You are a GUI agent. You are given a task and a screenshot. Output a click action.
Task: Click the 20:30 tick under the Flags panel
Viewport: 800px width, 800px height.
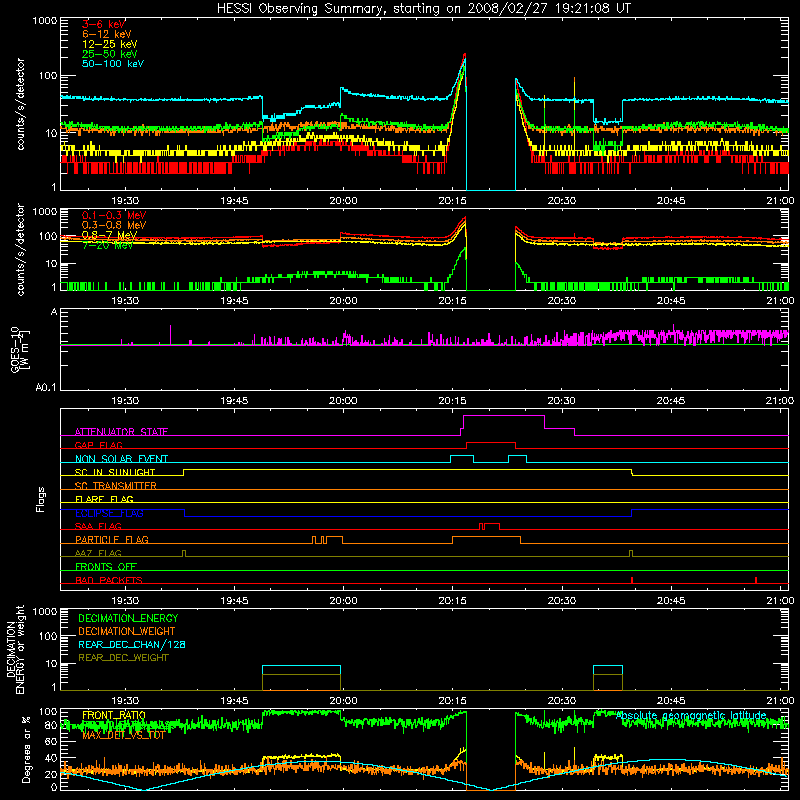562,601
